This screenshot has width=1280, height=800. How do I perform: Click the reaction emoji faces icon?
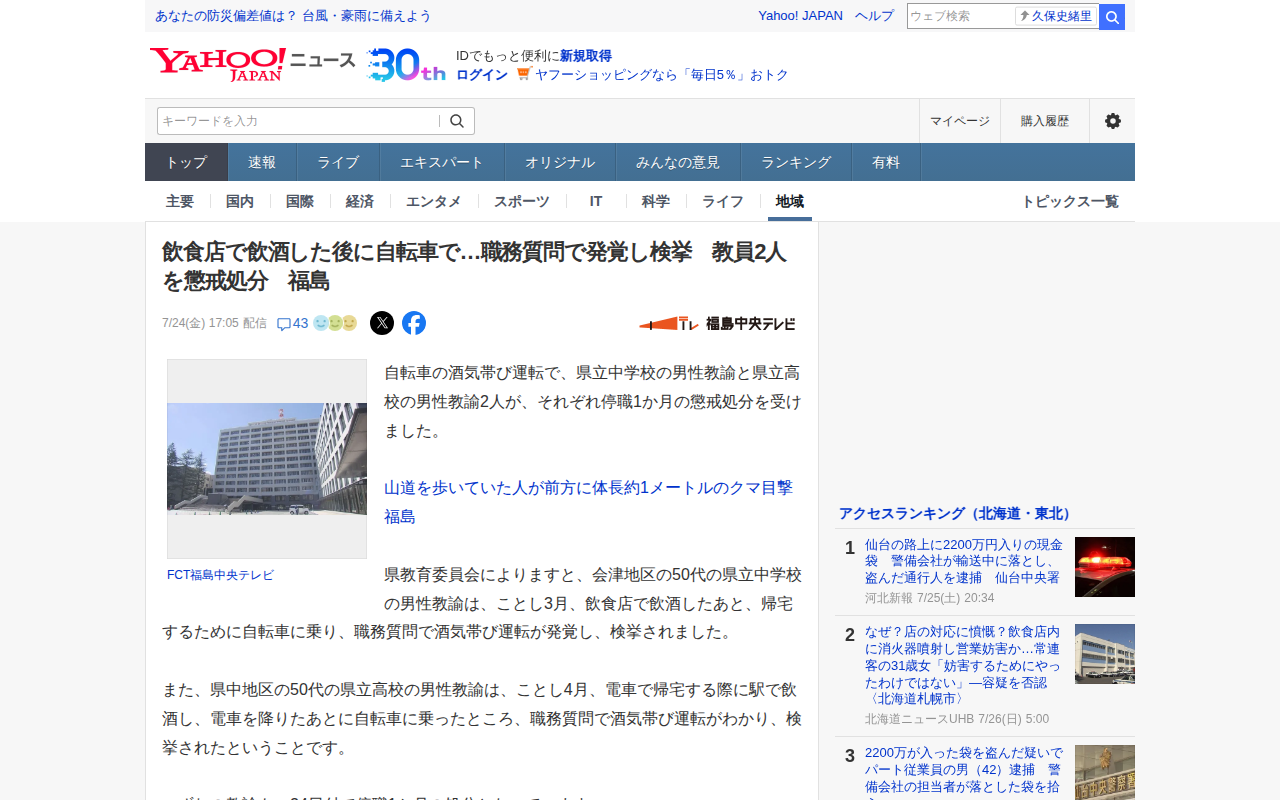pyautogui.click(x=335, y=323)
